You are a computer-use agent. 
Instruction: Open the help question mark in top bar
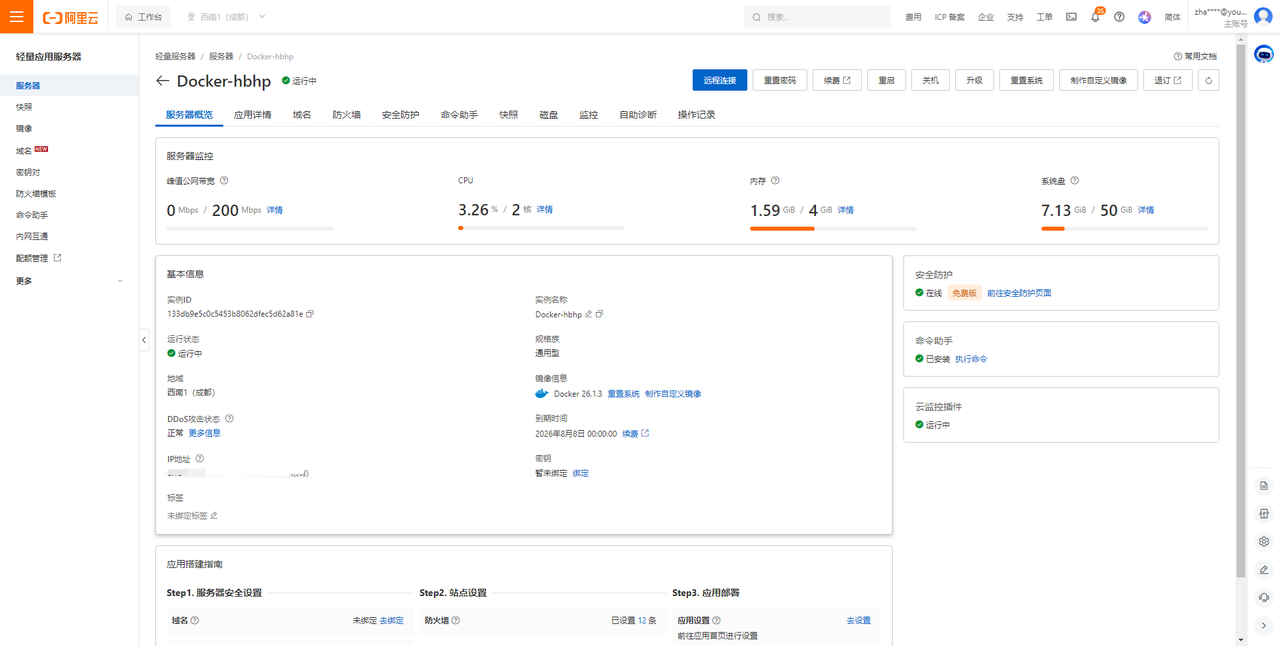click(x=1119, y=17)
